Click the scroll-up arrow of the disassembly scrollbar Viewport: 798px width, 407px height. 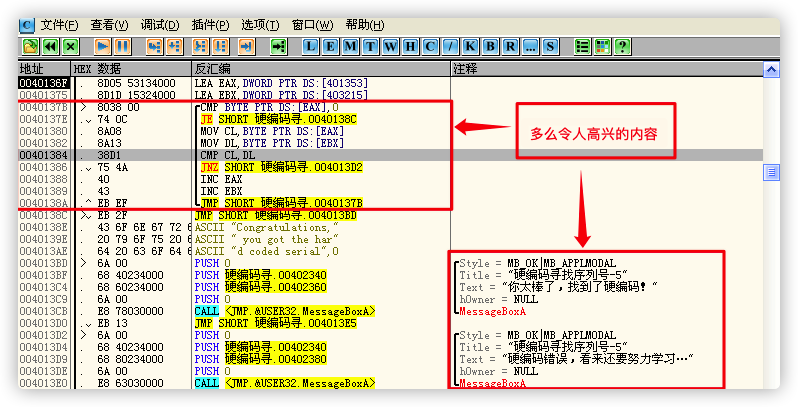(x=771, y=68)
